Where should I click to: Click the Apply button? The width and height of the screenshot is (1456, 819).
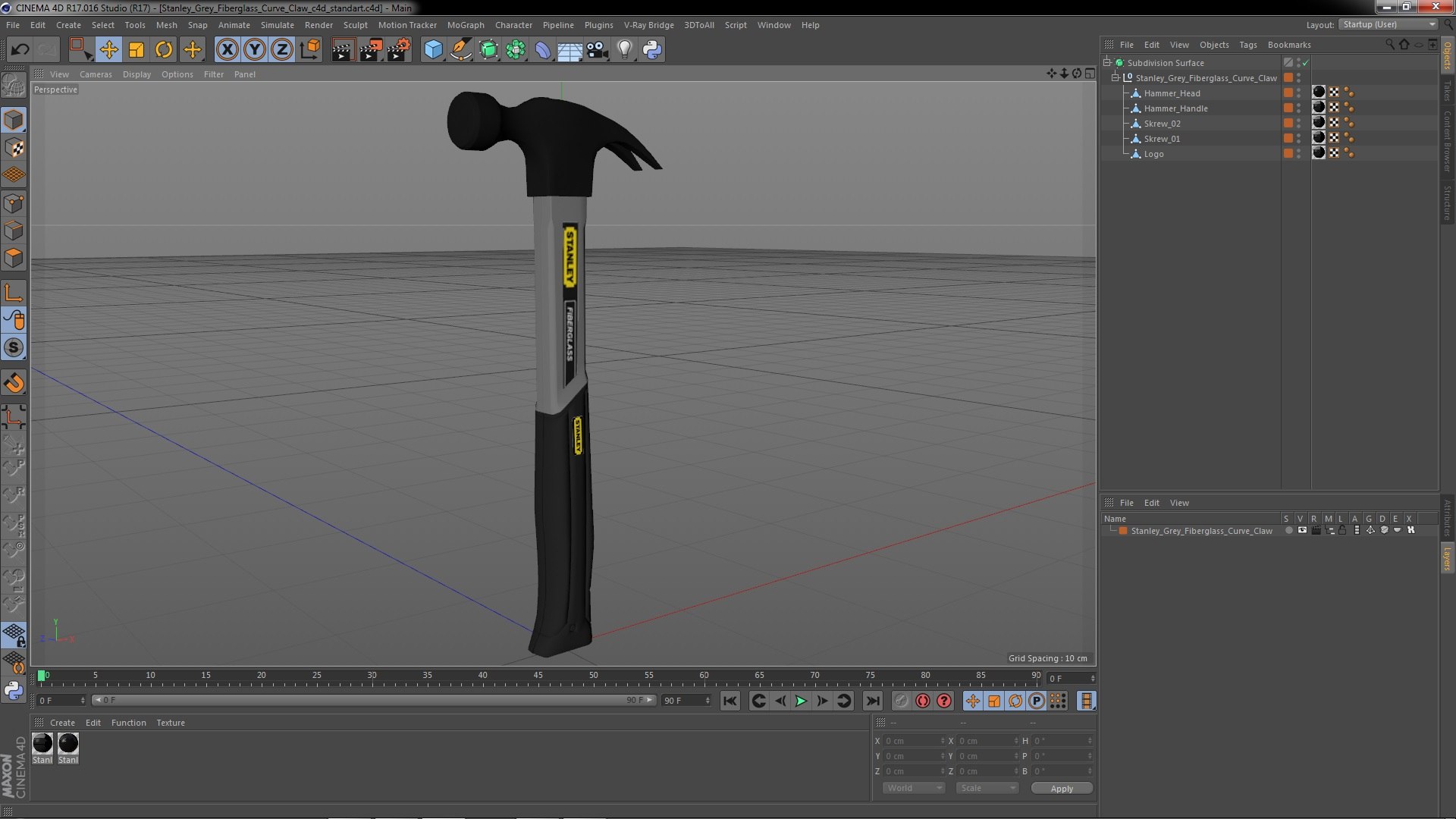(x=1062, y=789)
